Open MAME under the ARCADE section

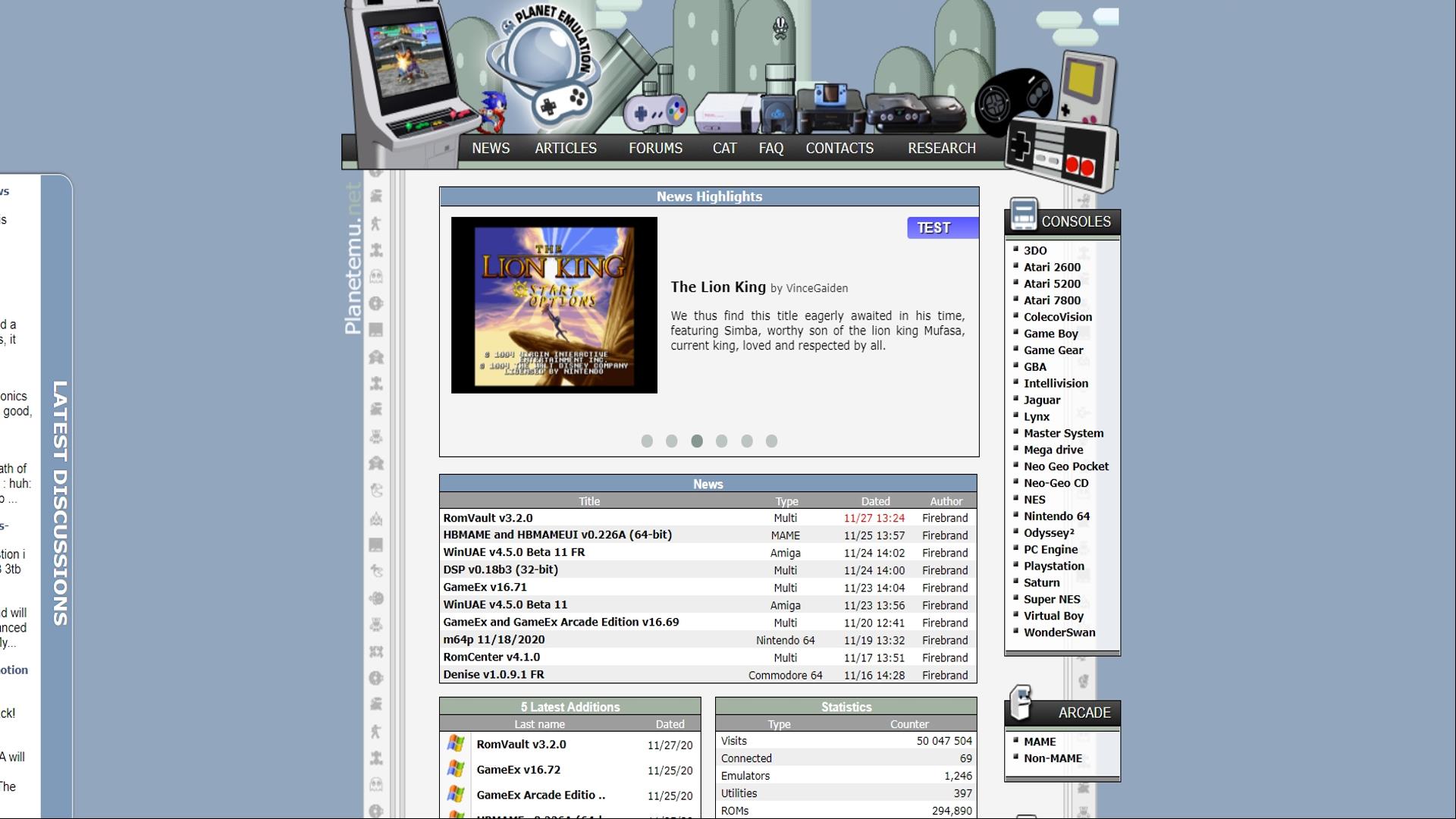pyautogui.click(x=1040, y=742)
